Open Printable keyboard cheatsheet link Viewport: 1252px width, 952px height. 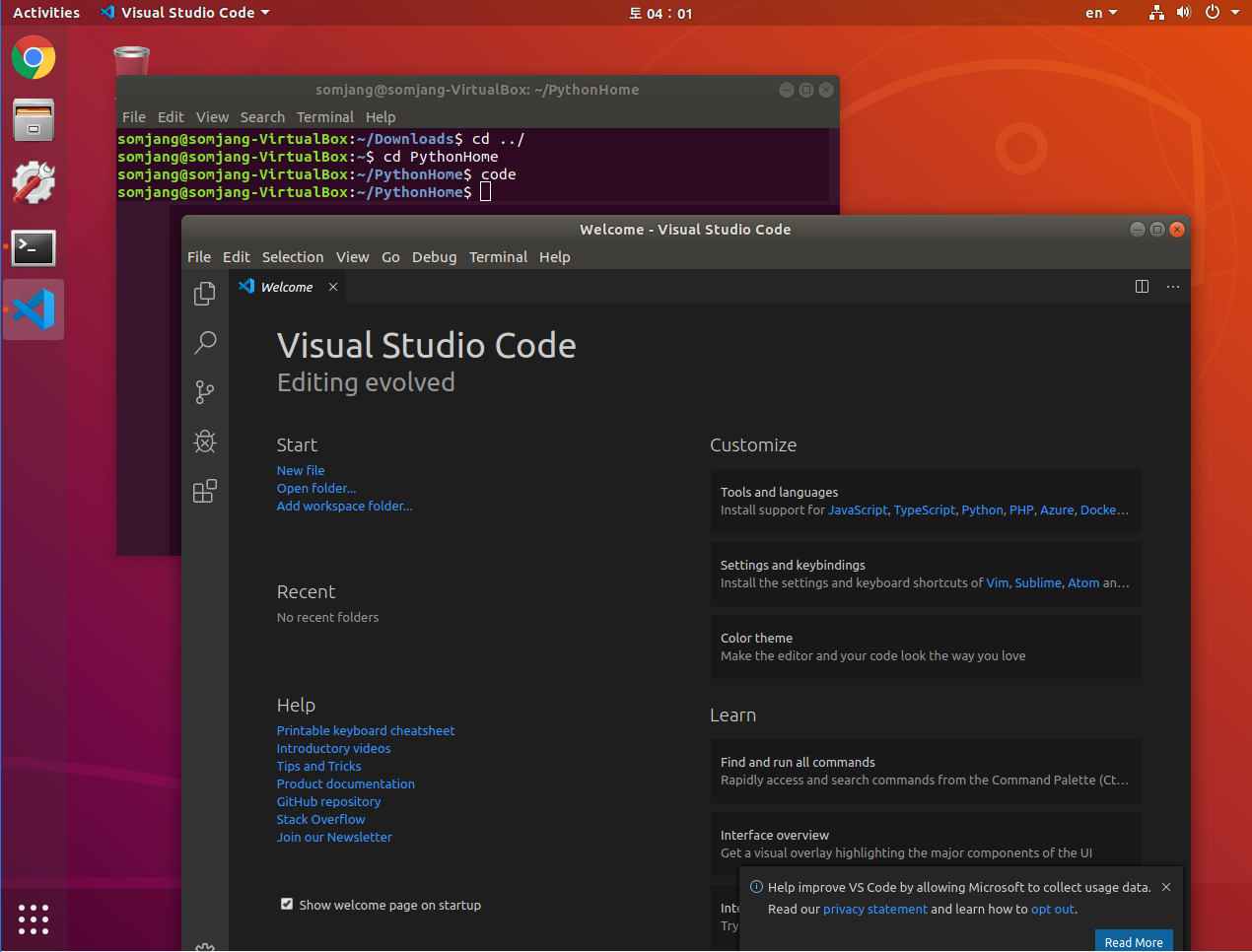pyautogui.click(x=366, y=731)
